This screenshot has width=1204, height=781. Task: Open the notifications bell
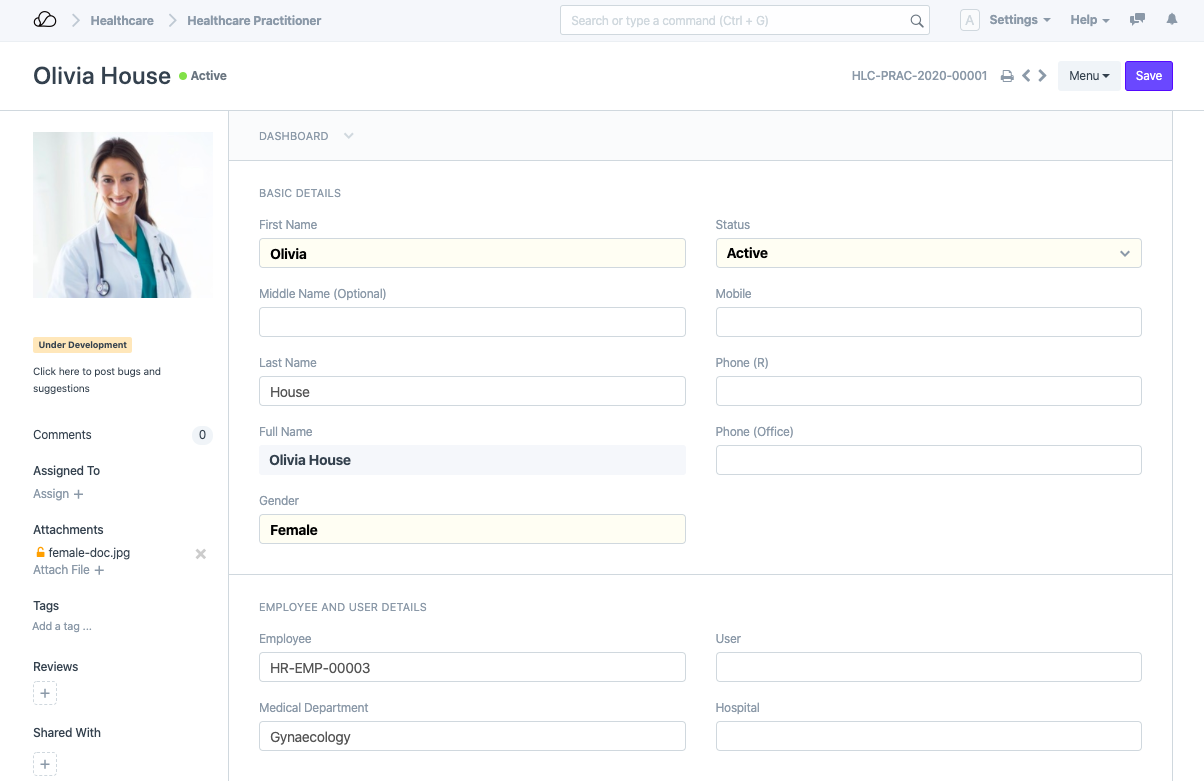1172,20
